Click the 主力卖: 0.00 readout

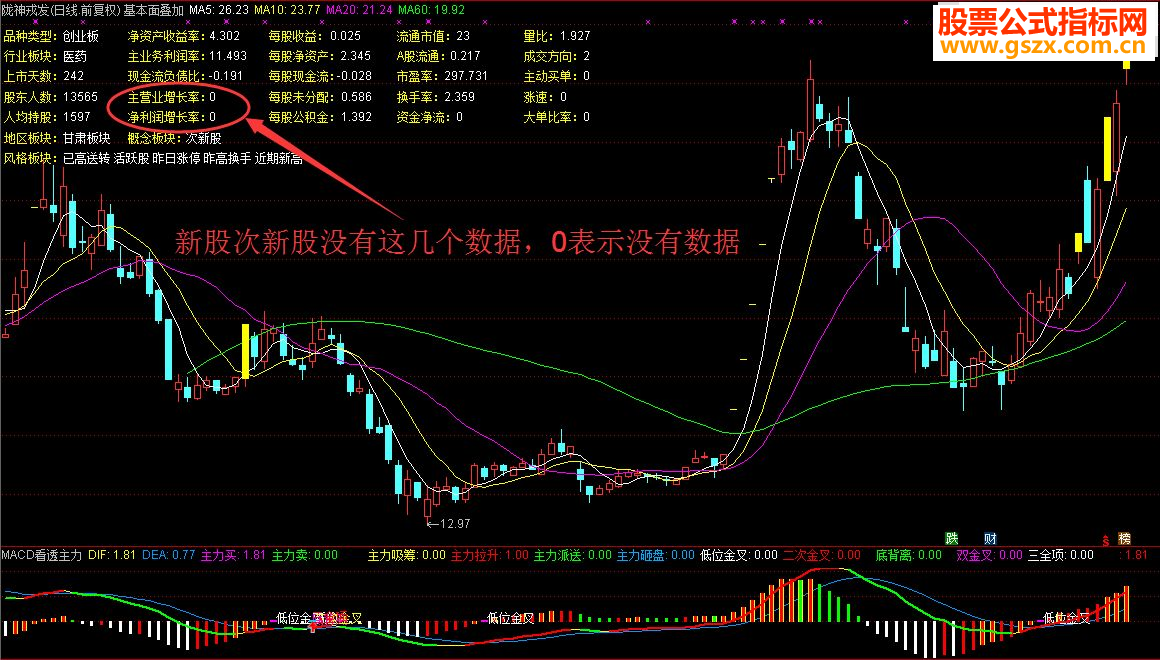pyautogui.click(x=305, y=554)
